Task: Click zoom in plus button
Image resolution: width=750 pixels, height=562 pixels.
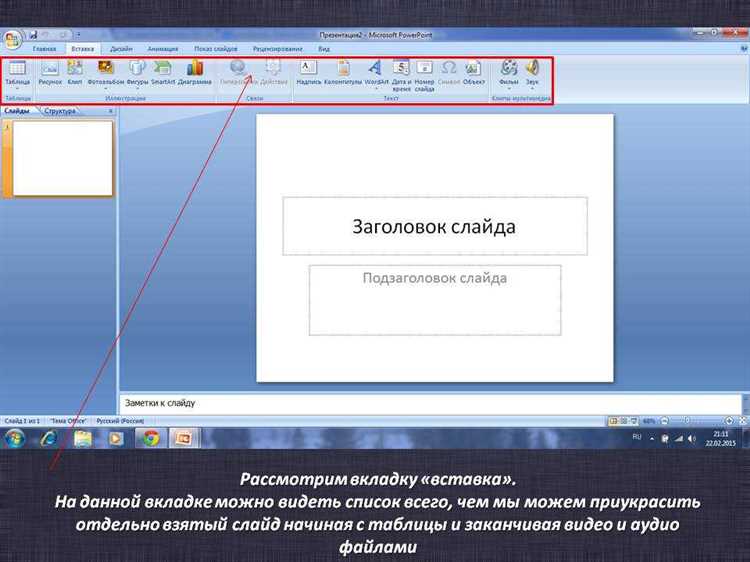Action: coord(729,421)
